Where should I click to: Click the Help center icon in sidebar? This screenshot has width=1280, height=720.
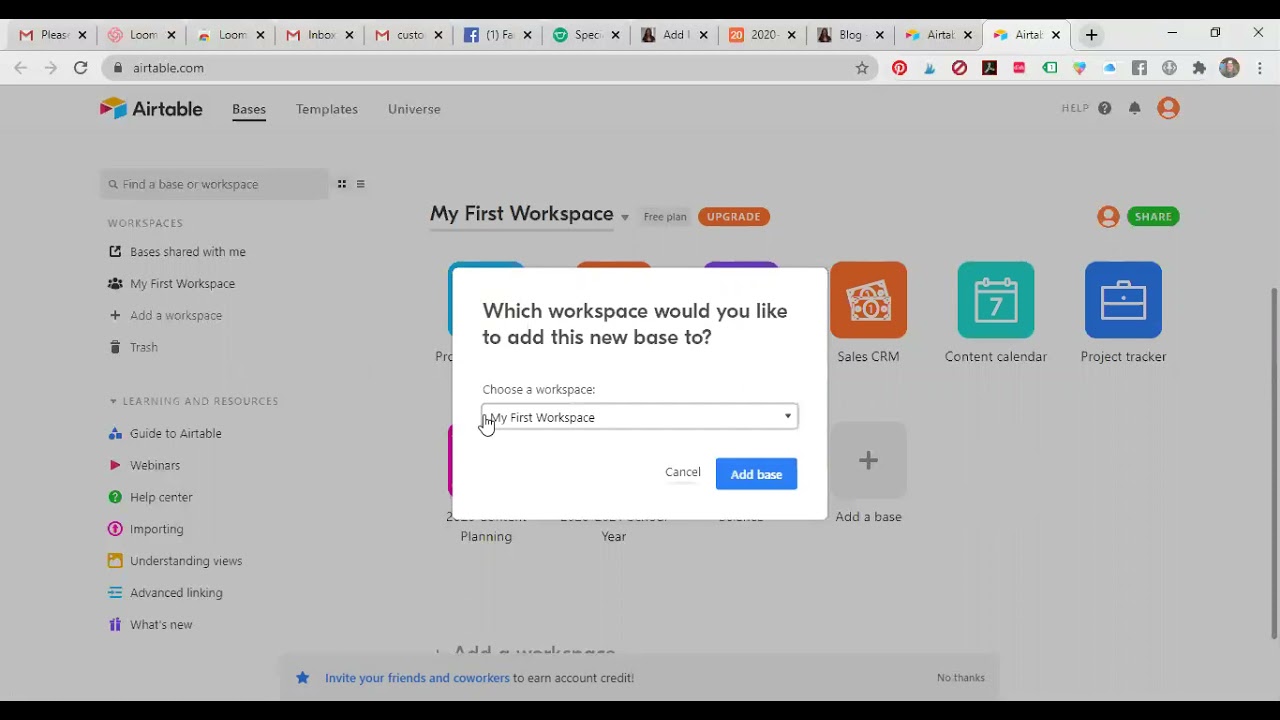tap(115, 497)
